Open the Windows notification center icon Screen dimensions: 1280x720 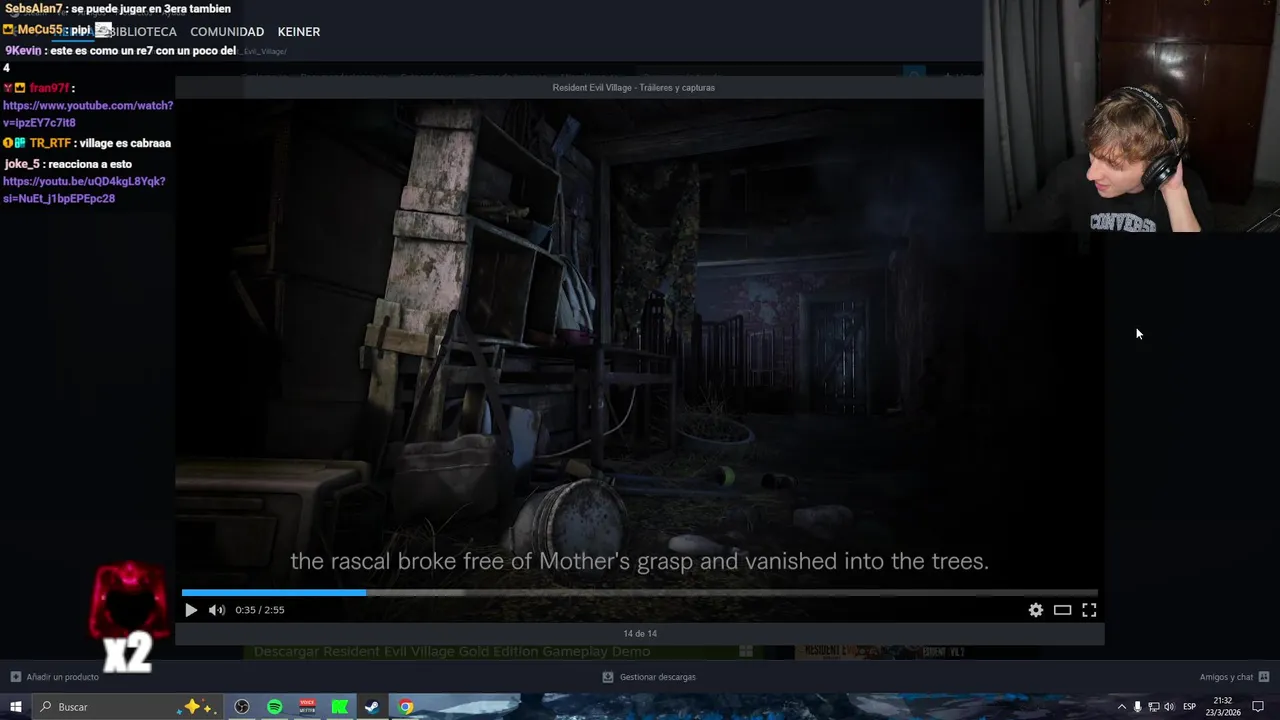point(1258,707)
